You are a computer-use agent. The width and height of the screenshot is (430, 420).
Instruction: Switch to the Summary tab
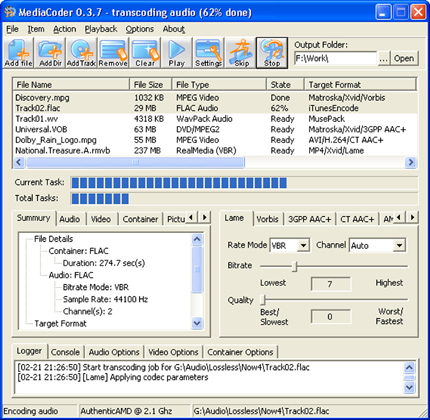click(x=33, y=218)
